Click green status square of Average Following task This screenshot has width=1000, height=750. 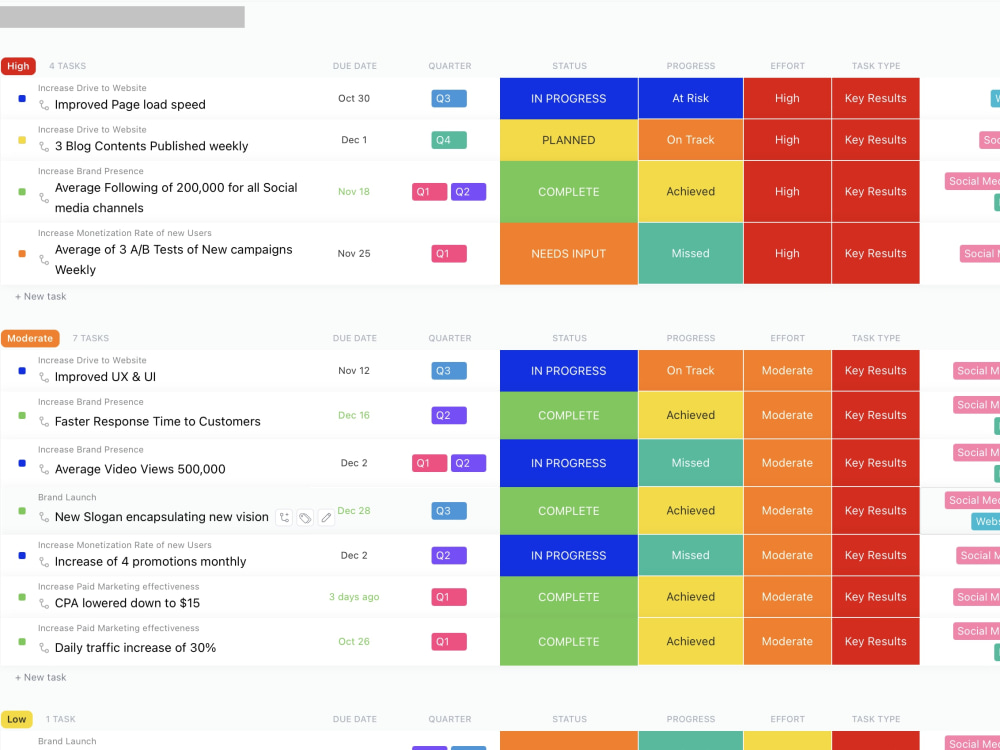click(x=22, y=192)
